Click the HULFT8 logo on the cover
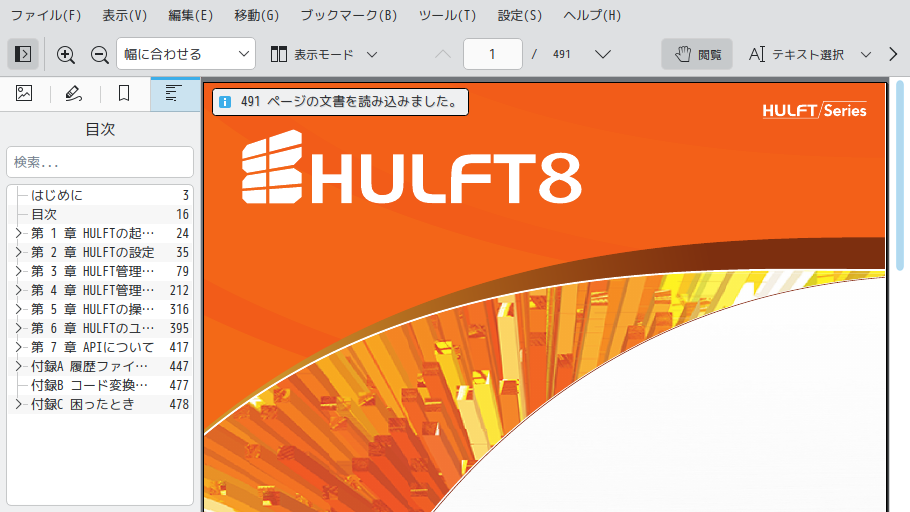The width and height of the screenshot is (910, 512). click(x=411, y=167)
